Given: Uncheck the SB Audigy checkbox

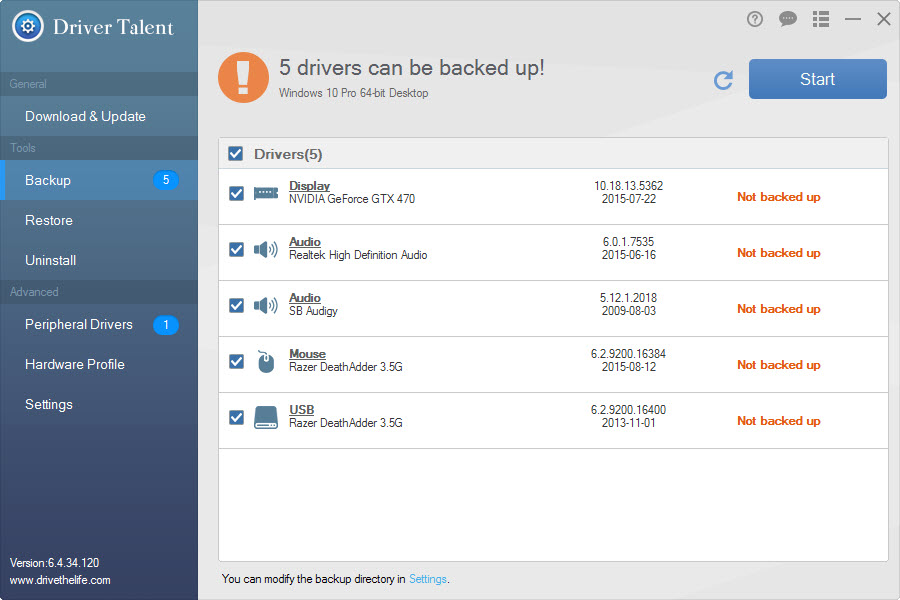Looking at the screenshot, I should [x=236, y=305].
